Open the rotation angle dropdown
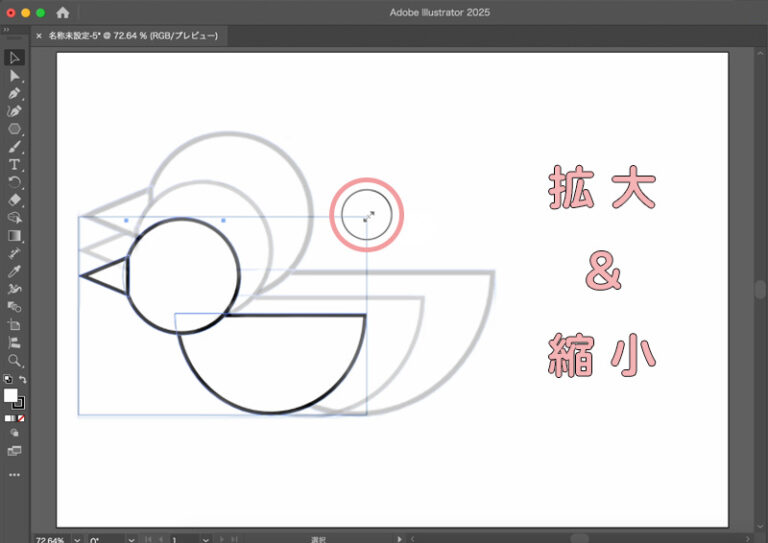The image size is (768, 543). click(x=133, y=539)
